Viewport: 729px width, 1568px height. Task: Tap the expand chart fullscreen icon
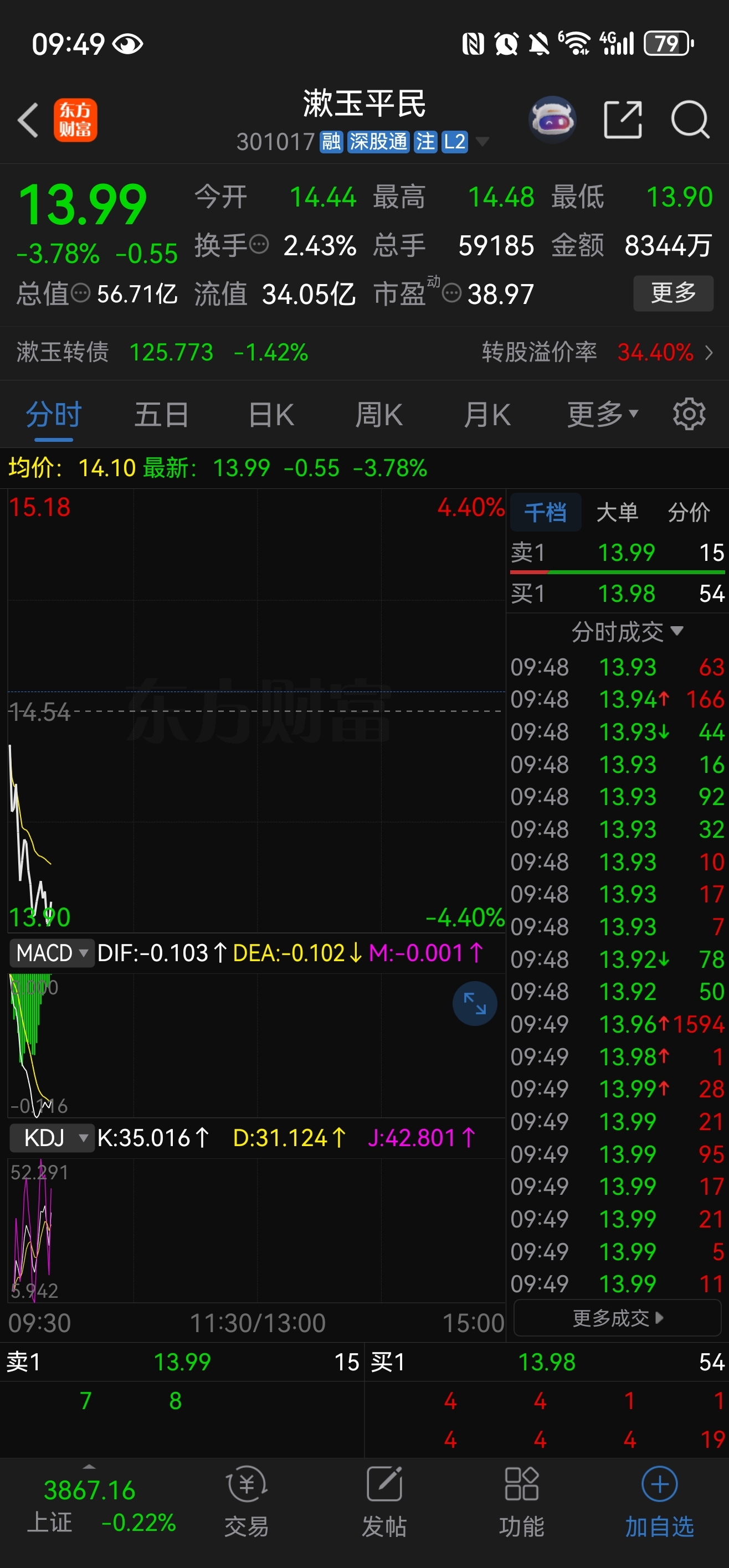pyautogui.click(x=474, y=1003)
